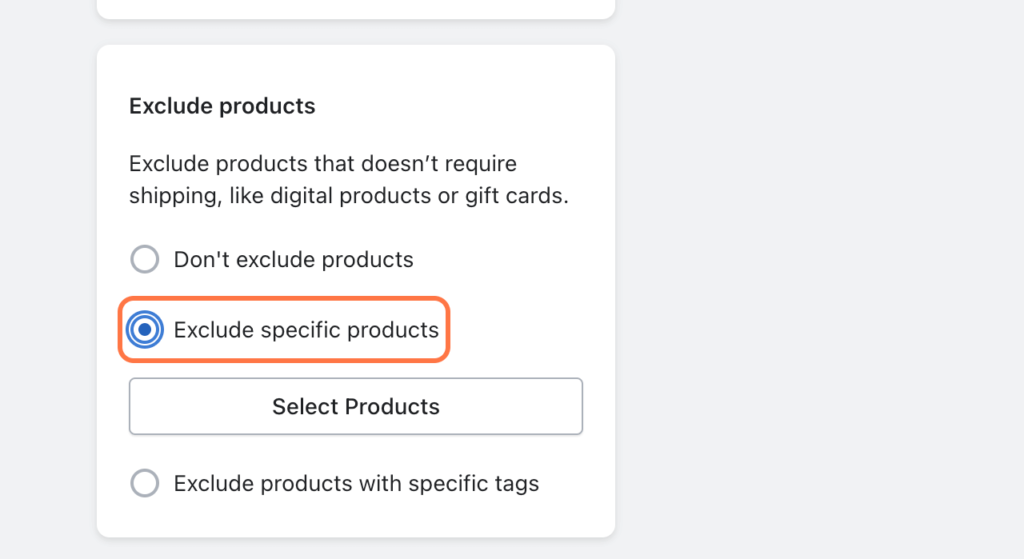Choose the "Exclude products with specific tags" radio
The height and width of the screenshot is (559, 1024).
(145, 484)
